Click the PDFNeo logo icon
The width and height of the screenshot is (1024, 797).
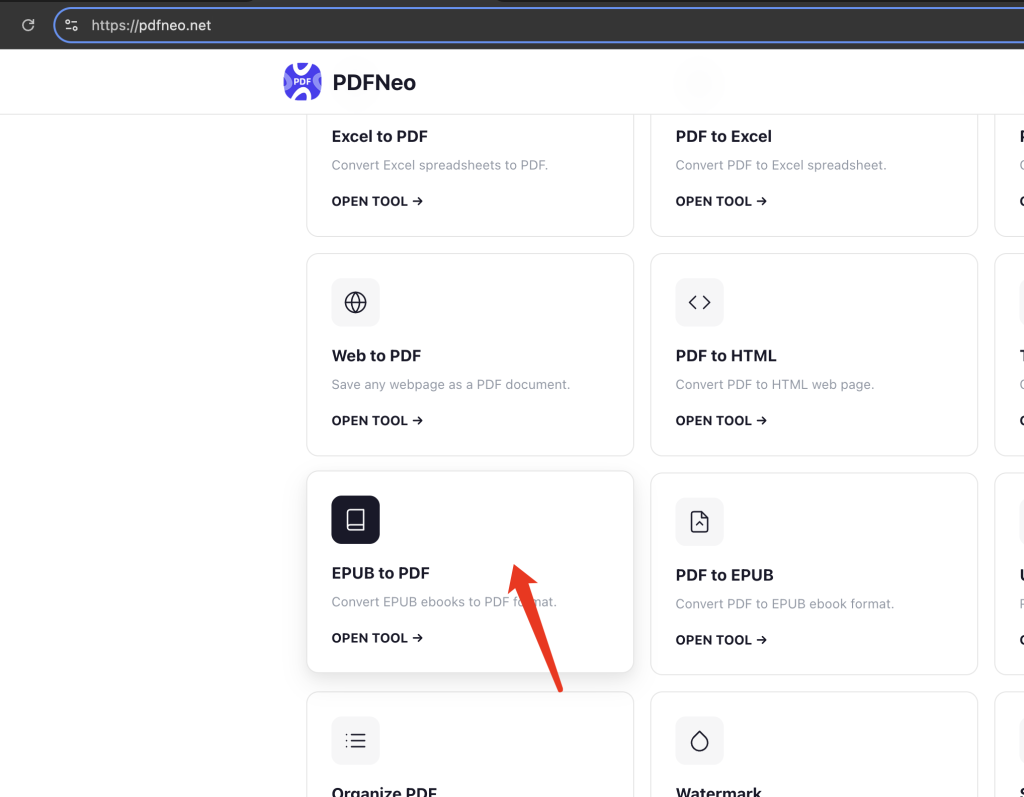pyautogui.click(x=302, y=82)
